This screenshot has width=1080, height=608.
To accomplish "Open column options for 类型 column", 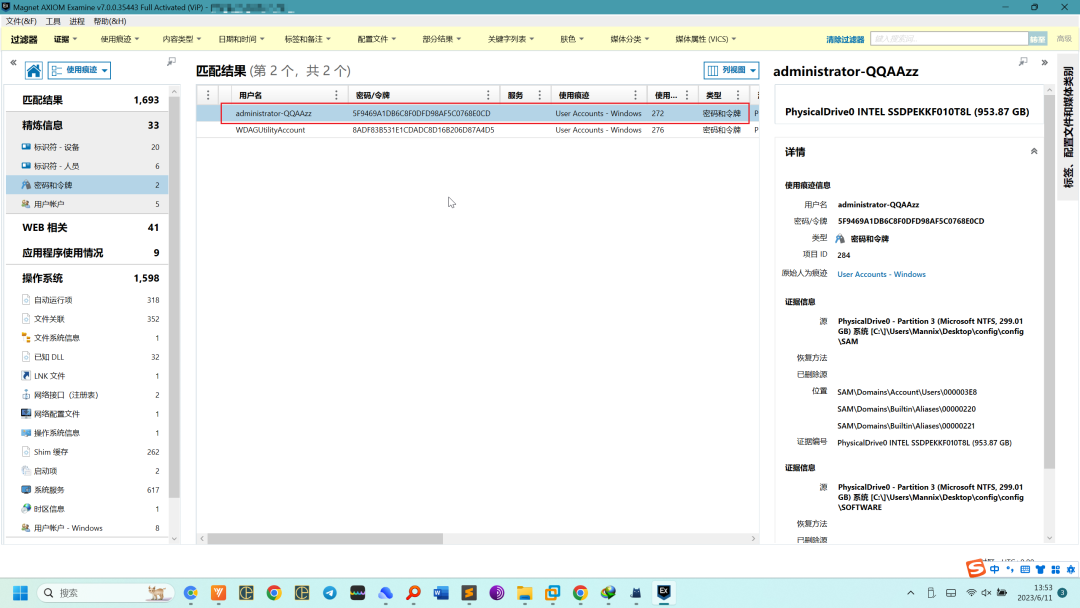I will pyautogui.click(x=738, y=95).
